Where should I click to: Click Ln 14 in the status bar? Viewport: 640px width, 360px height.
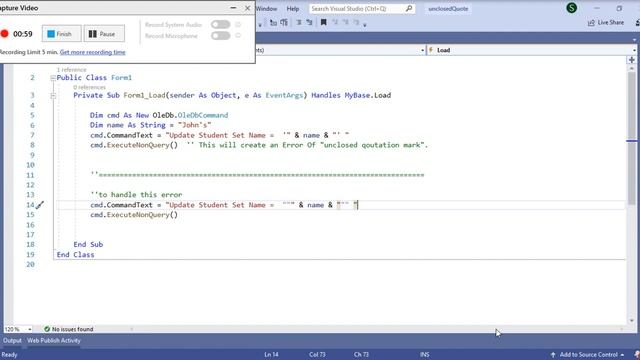coord(271,355)
